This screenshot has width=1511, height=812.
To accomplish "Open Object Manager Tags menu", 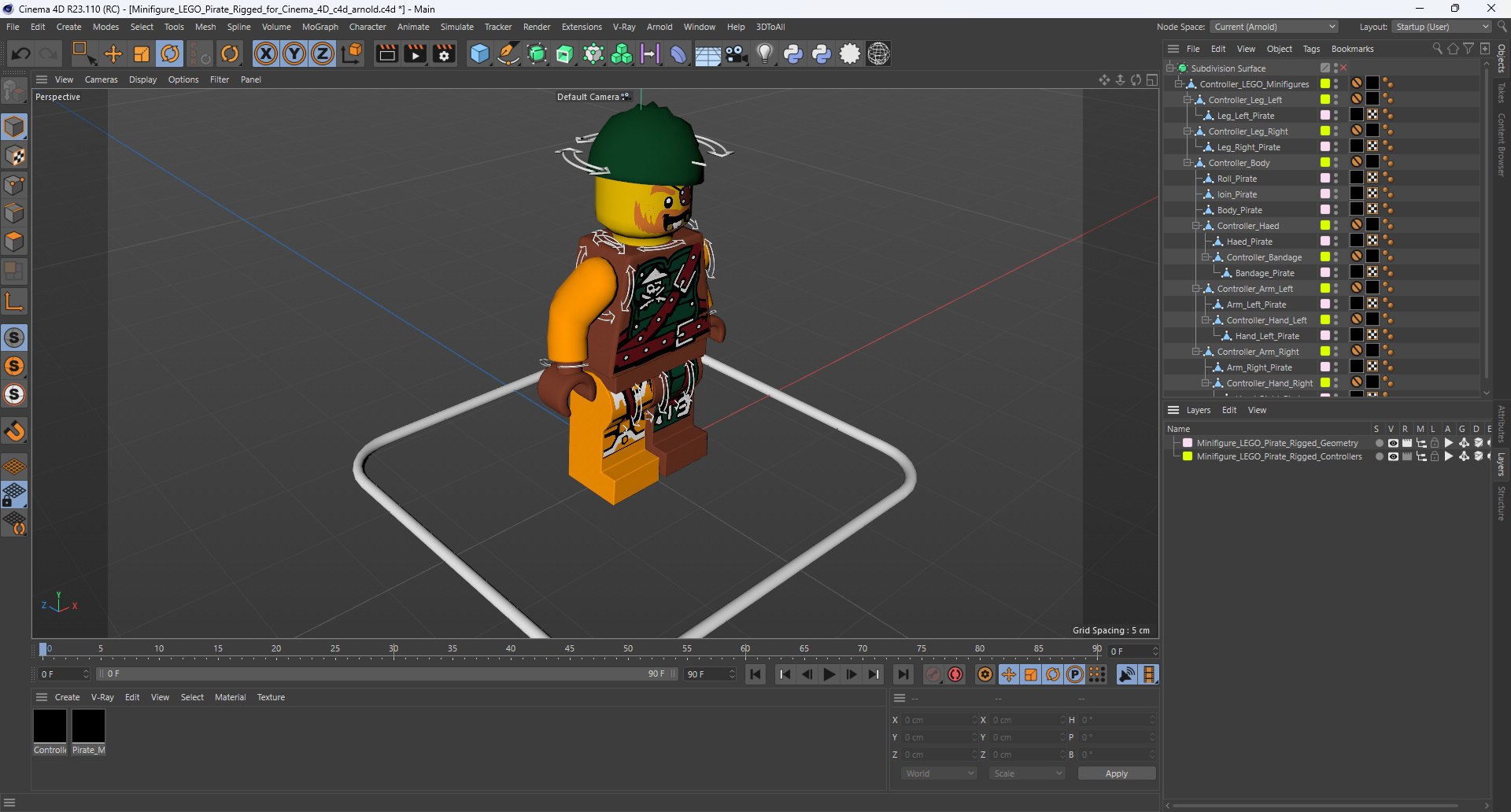I will point(1311,49).
